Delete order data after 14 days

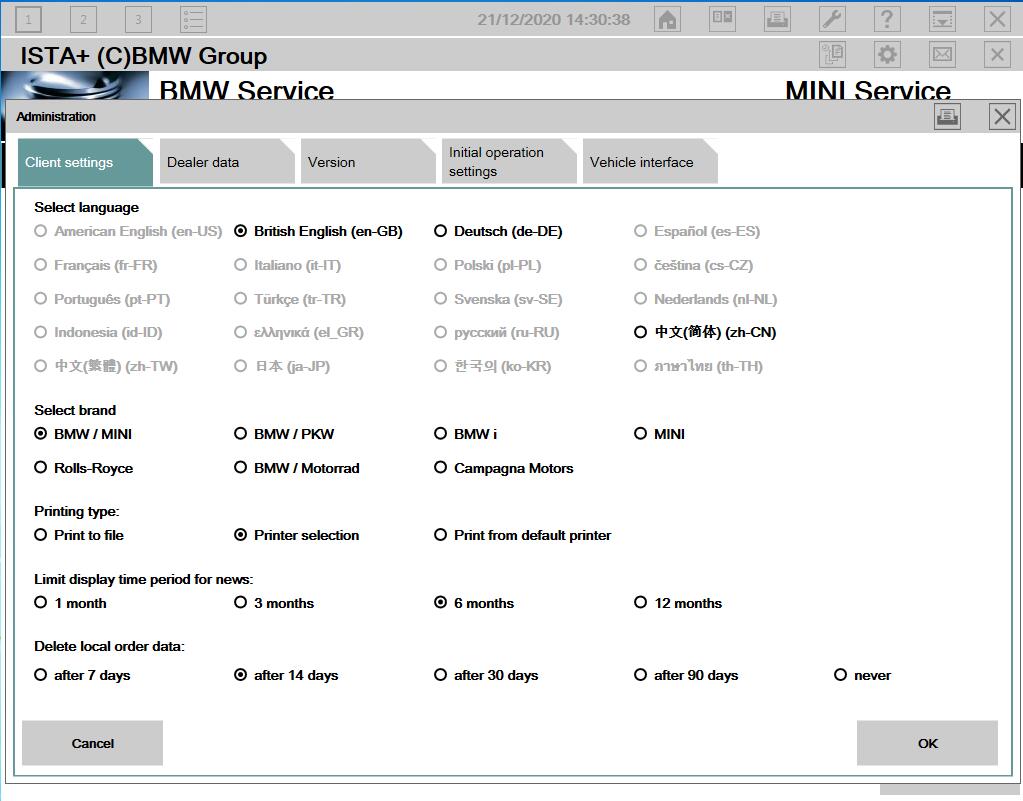(x=286, y=675)
